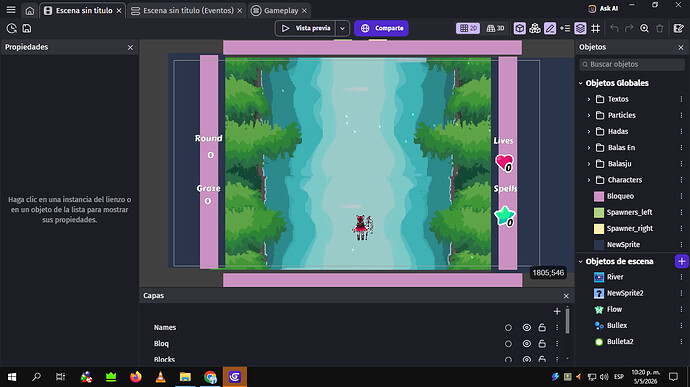Switch editor to 3D view
Screen dimensions: 690x387
click(495, 28)
